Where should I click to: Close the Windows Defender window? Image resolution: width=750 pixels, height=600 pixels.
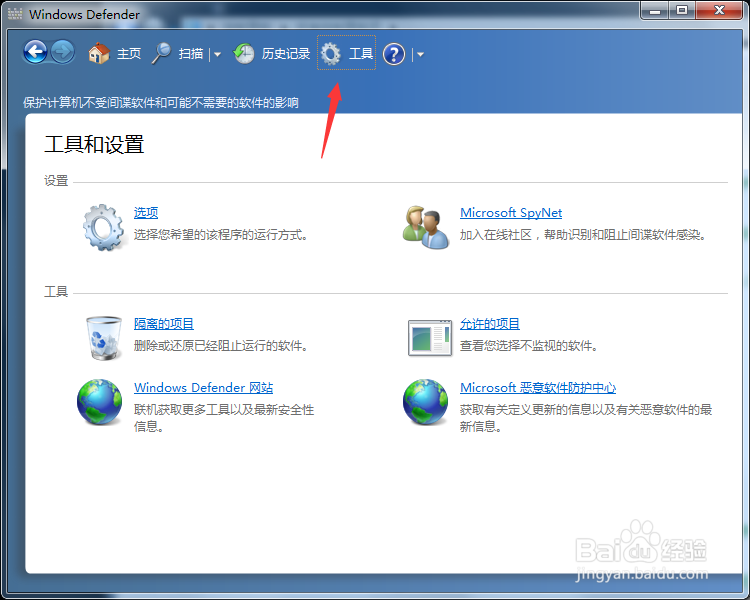pos(719,11)
